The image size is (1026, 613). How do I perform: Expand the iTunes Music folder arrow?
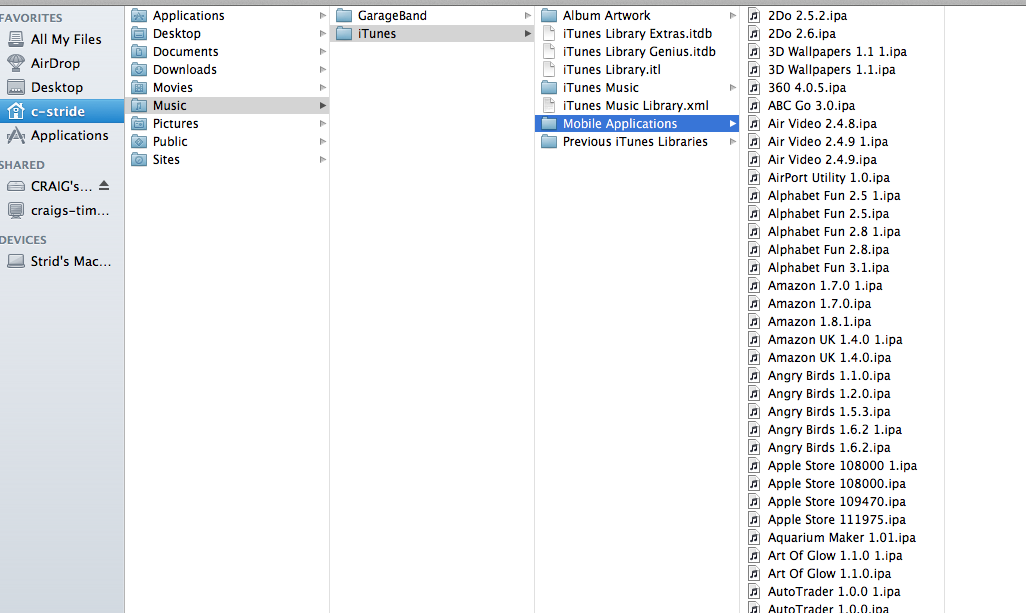733,87
